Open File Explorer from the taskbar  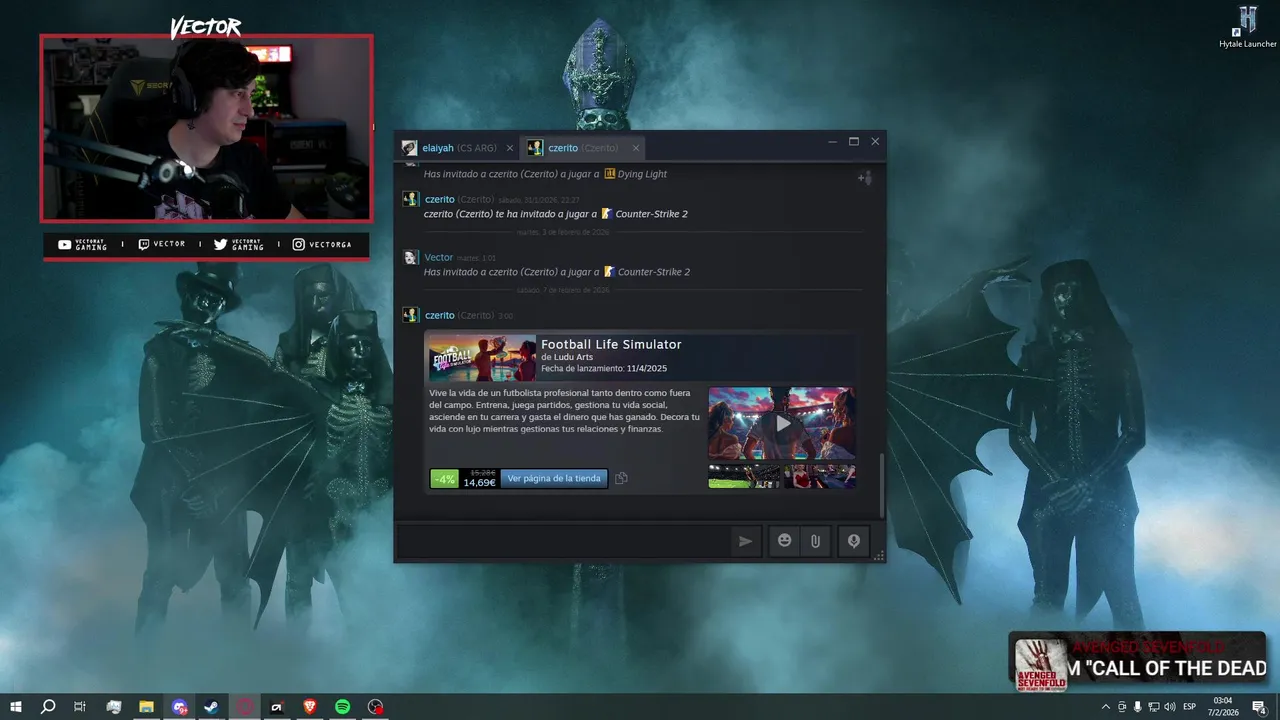146,707
